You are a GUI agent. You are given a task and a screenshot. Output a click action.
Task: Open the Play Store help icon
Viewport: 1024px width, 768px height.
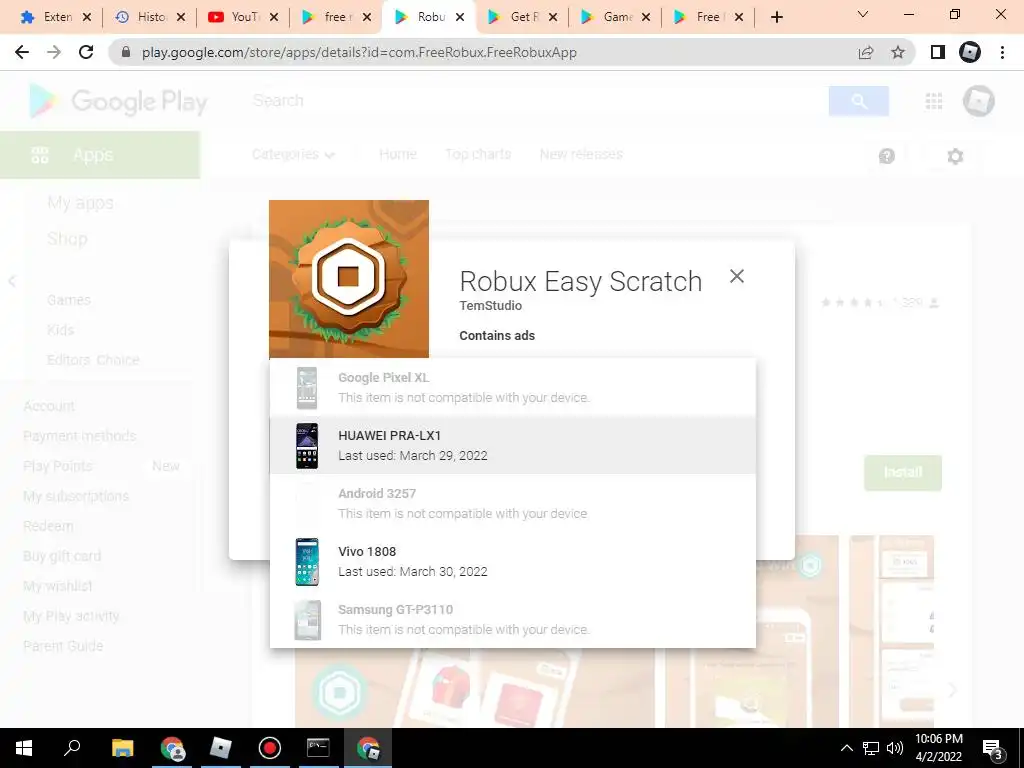[x=886, y=156]
